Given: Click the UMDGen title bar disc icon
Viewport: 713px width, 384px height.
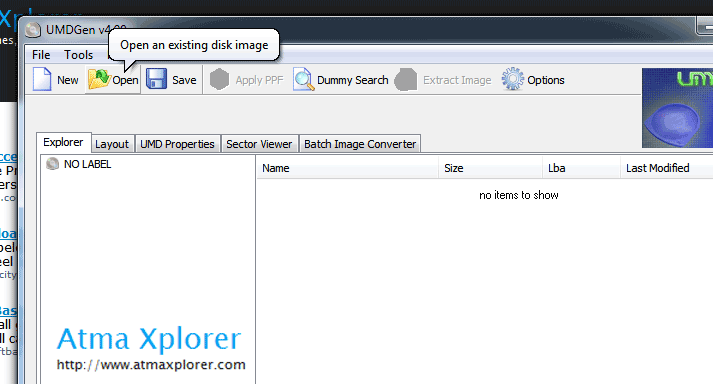Looking at the screenshot, I should click(x=33, y=30).
